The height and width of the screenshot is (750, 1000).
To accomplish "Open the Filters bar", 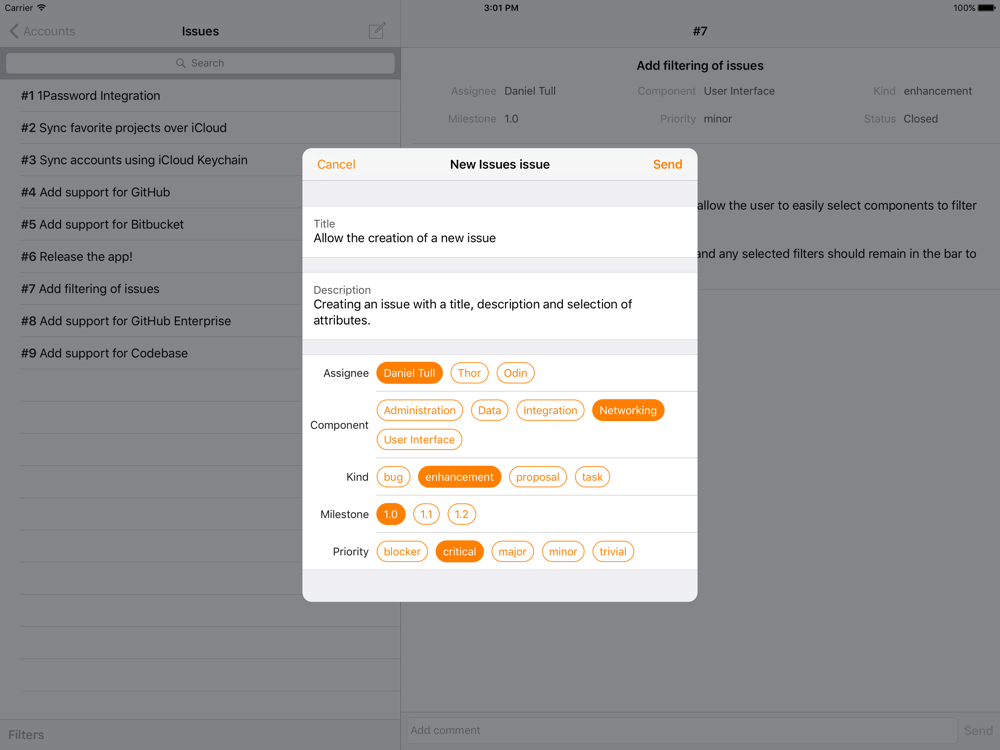I will (x=26, y=735).
